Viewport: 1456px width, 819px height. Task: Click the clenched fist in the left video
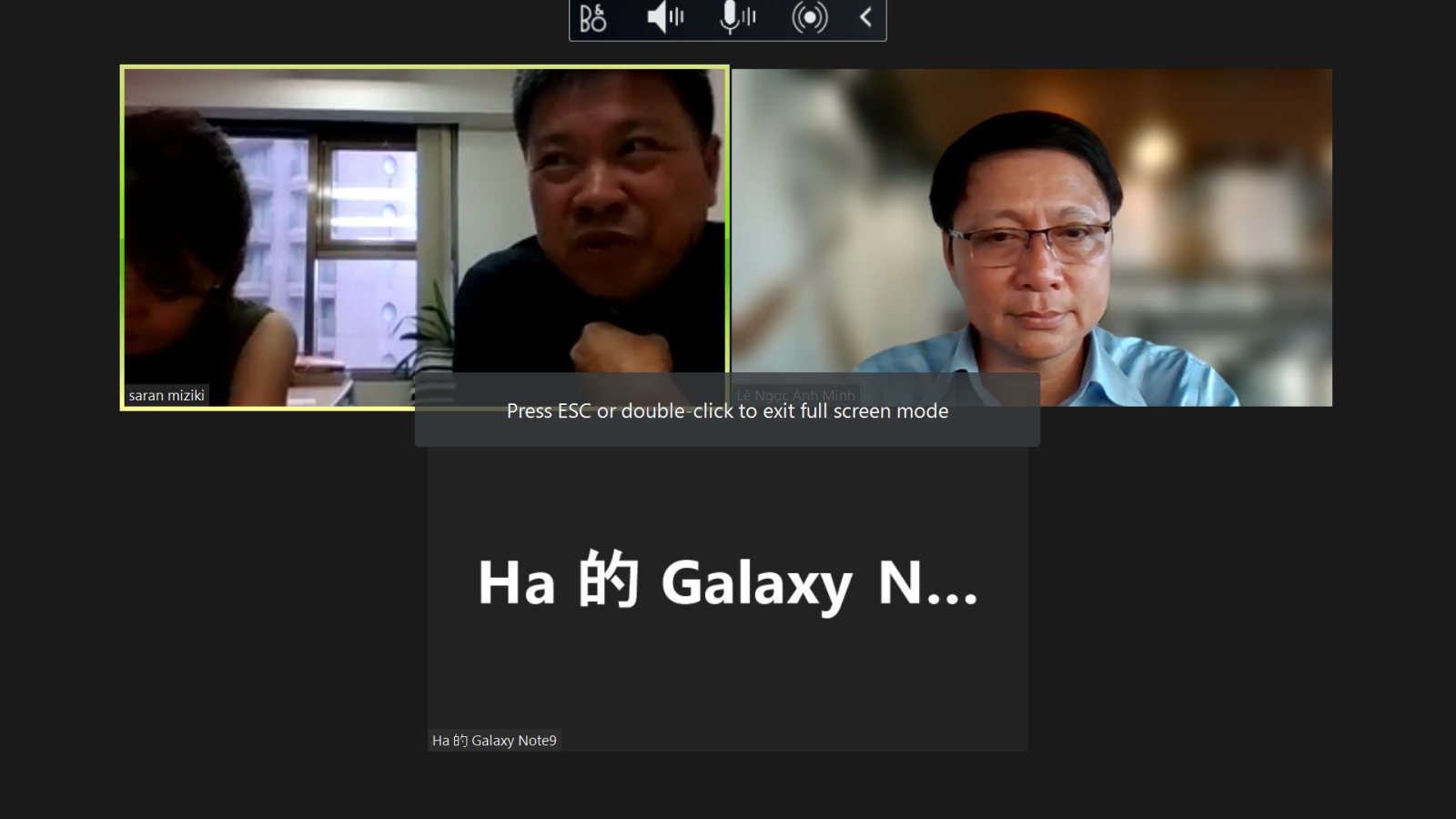pyautogui.click(x=612, y=350)
